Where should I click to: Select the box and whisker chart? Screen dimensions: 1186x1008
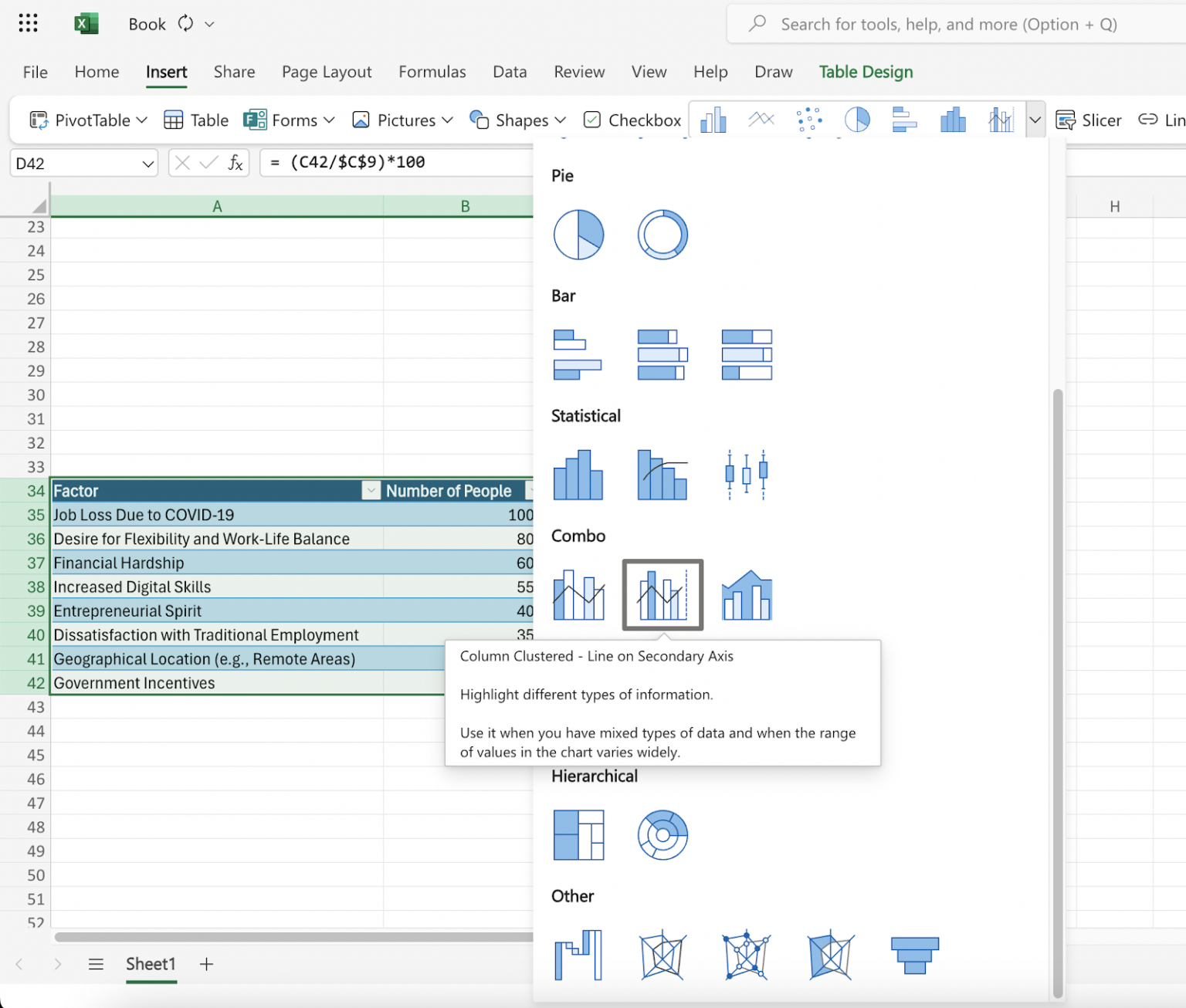point(745,475)
